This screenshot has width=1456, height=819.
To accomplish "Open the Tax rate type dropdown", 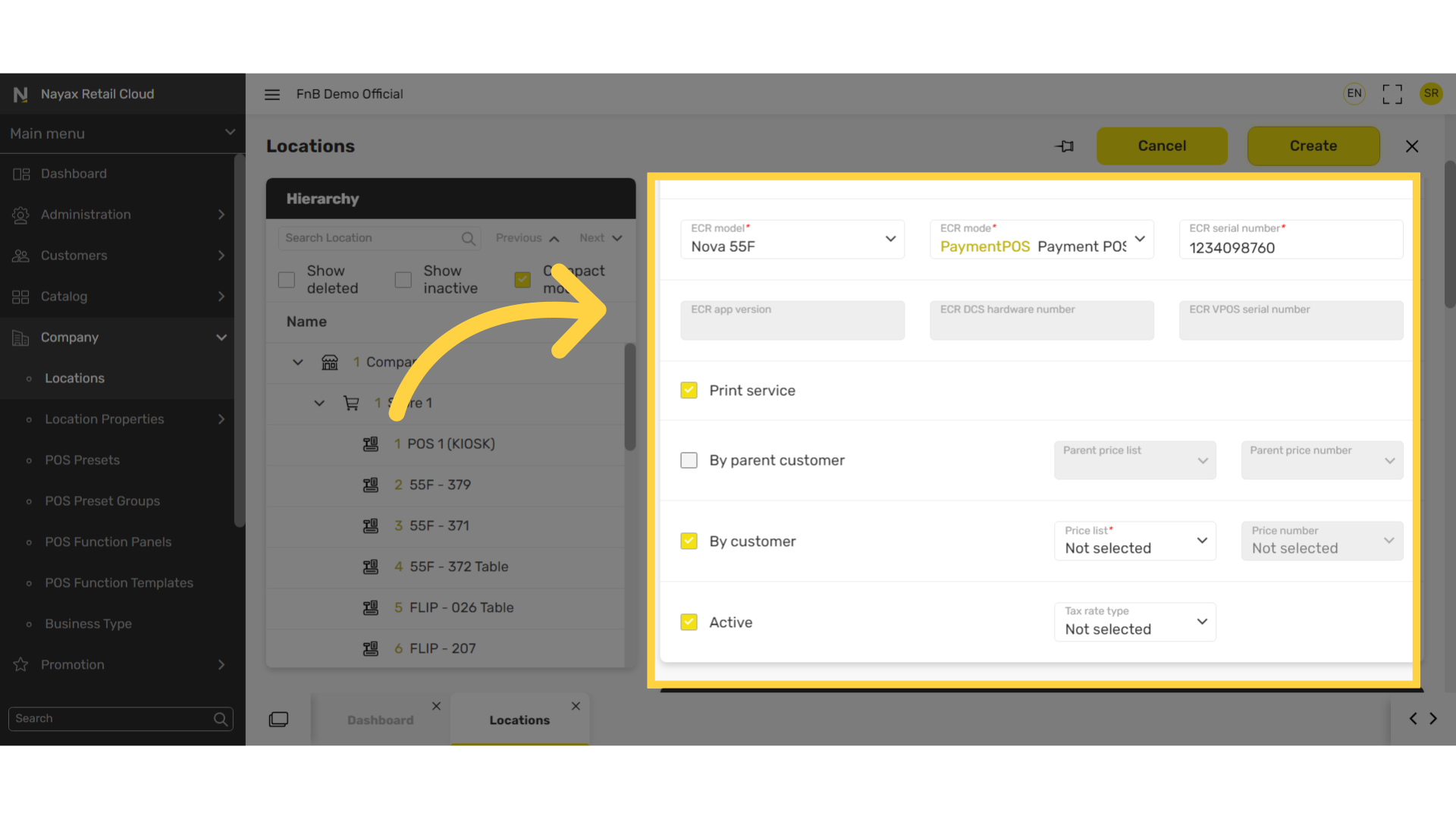I will point(1135,623).
